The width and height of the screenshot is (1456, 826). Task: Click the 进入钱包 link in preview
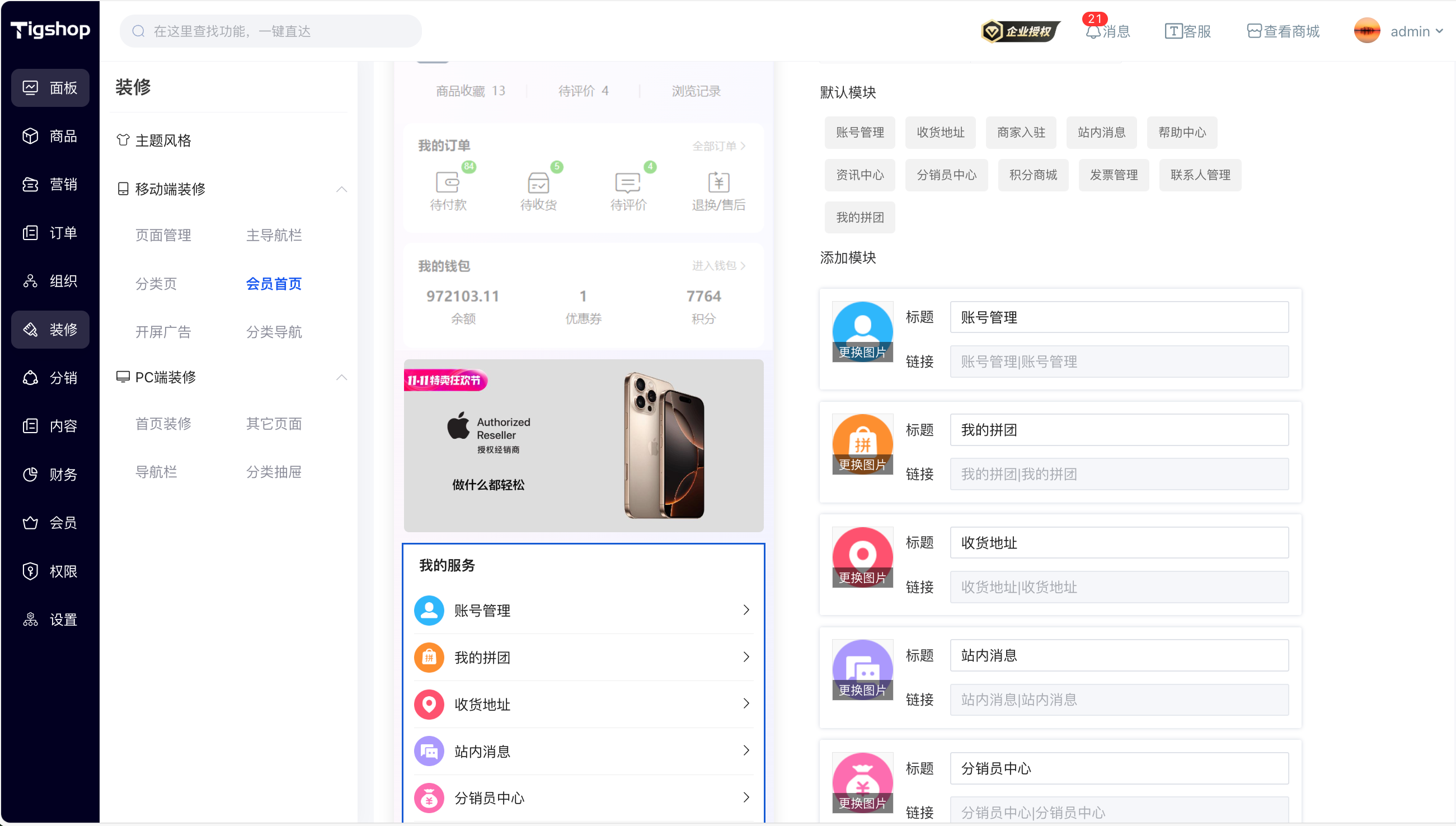coord(718,265)
